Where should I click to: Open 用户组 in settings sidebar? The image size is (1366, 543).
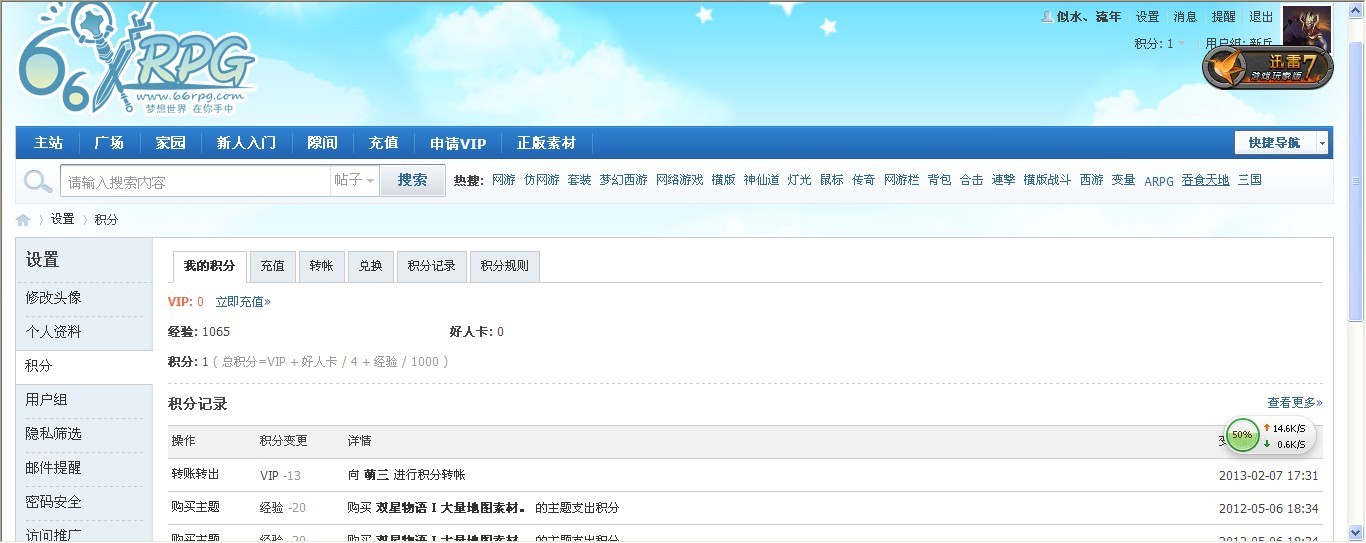coord(47,400)
